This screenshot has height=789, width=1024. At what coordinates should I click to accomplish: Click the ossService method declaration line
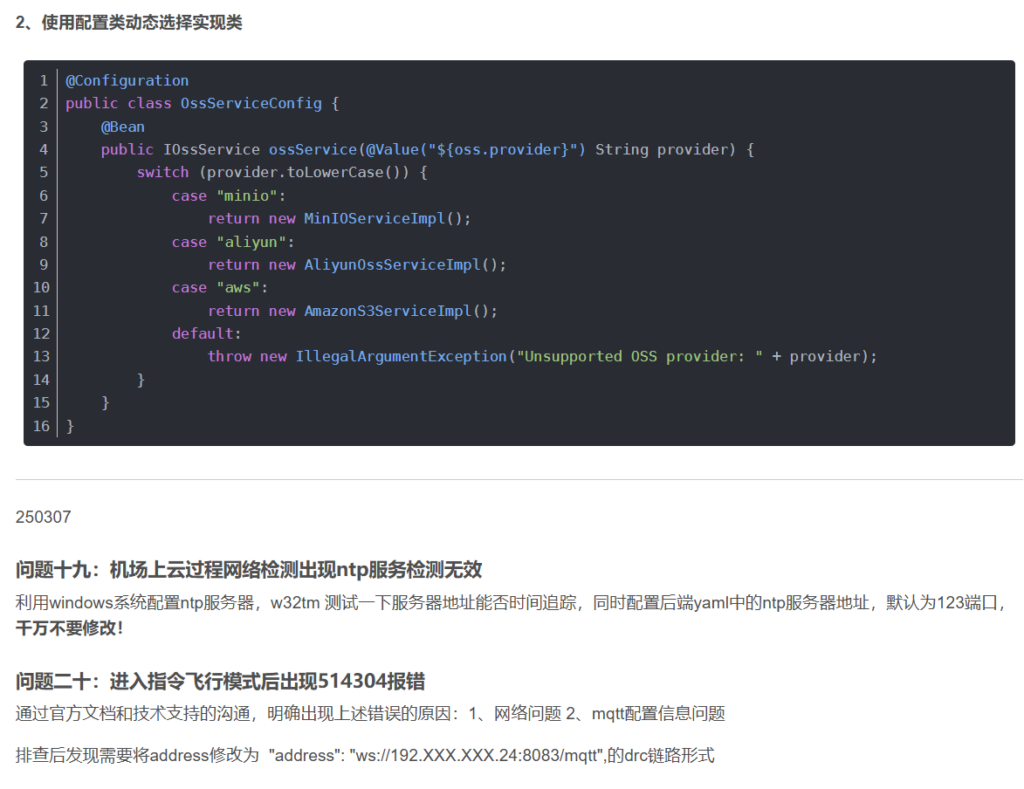coord(428,150)
